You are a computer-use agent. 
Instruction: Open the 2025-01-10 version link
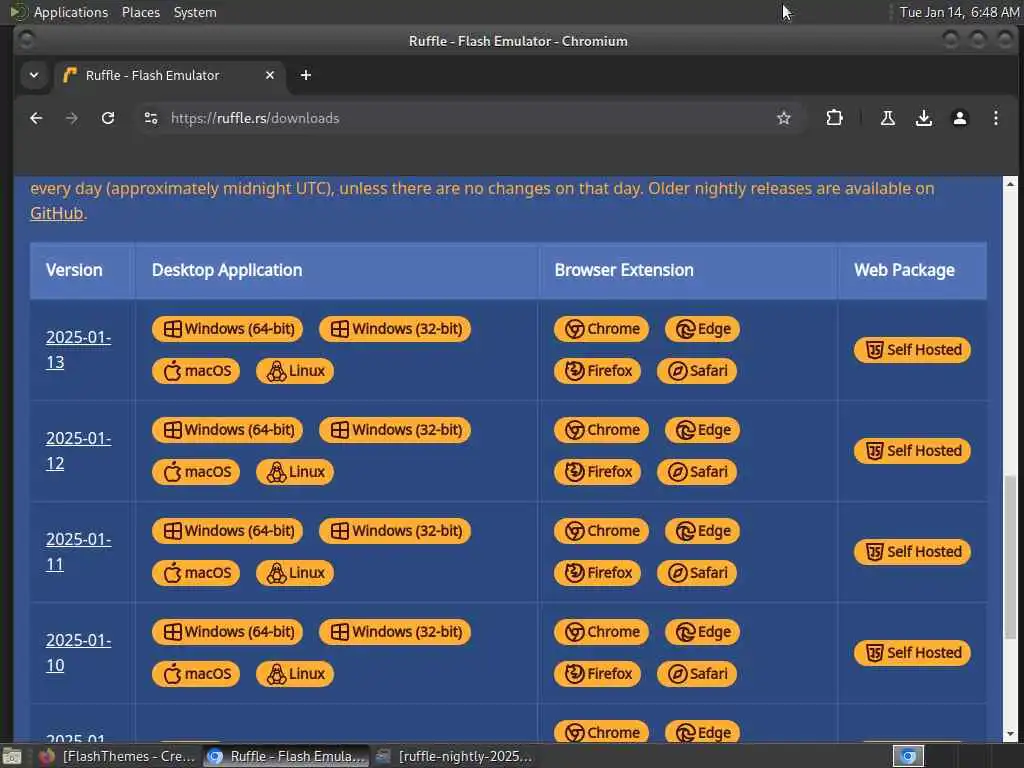click(78, 652)
